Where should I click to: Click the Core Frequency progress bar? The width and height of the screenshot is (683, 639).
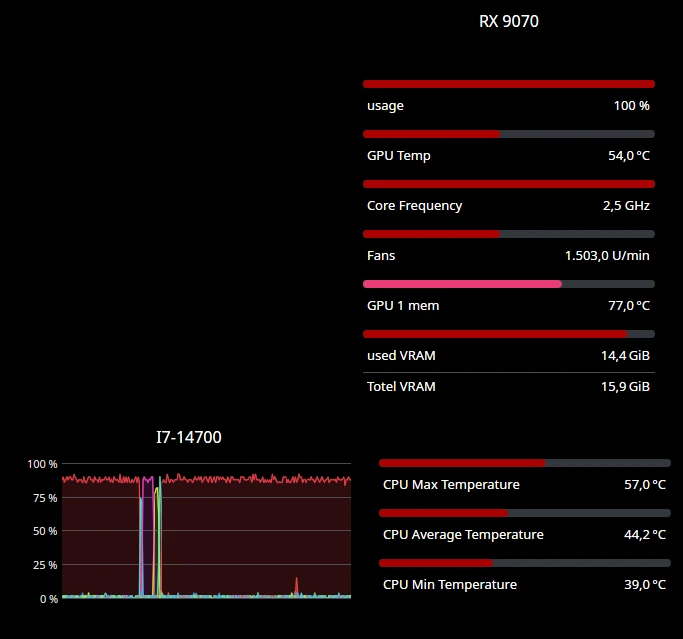[509, 184]
